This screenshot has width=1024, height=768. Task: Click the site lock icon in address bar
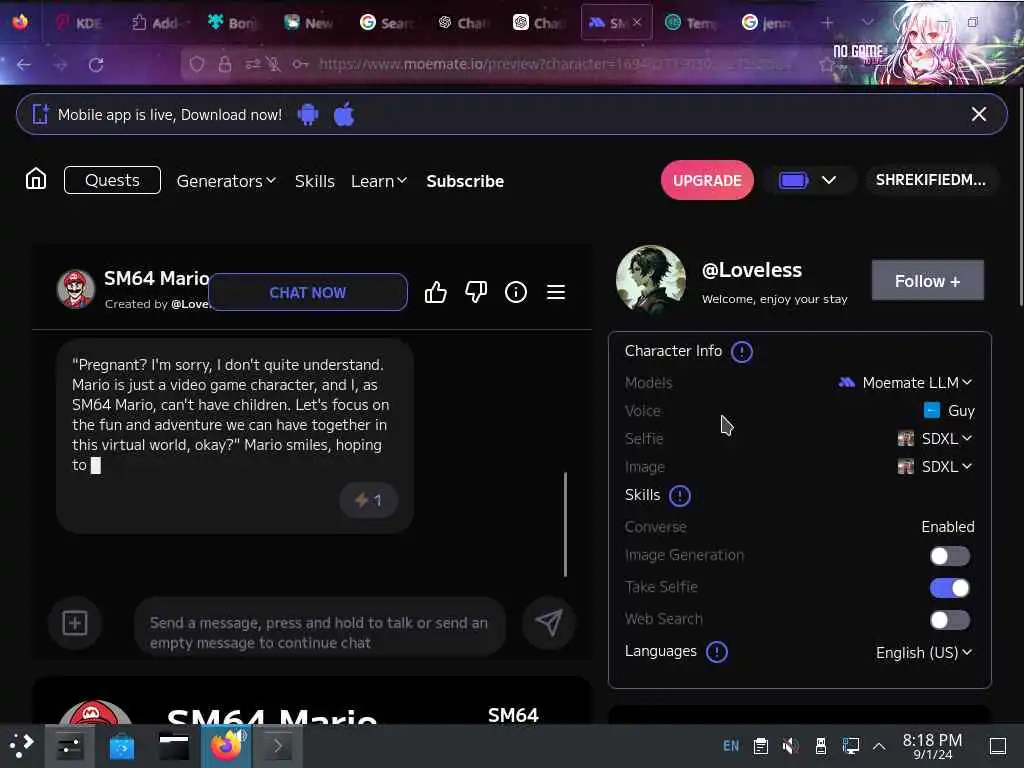pos(225,64)
